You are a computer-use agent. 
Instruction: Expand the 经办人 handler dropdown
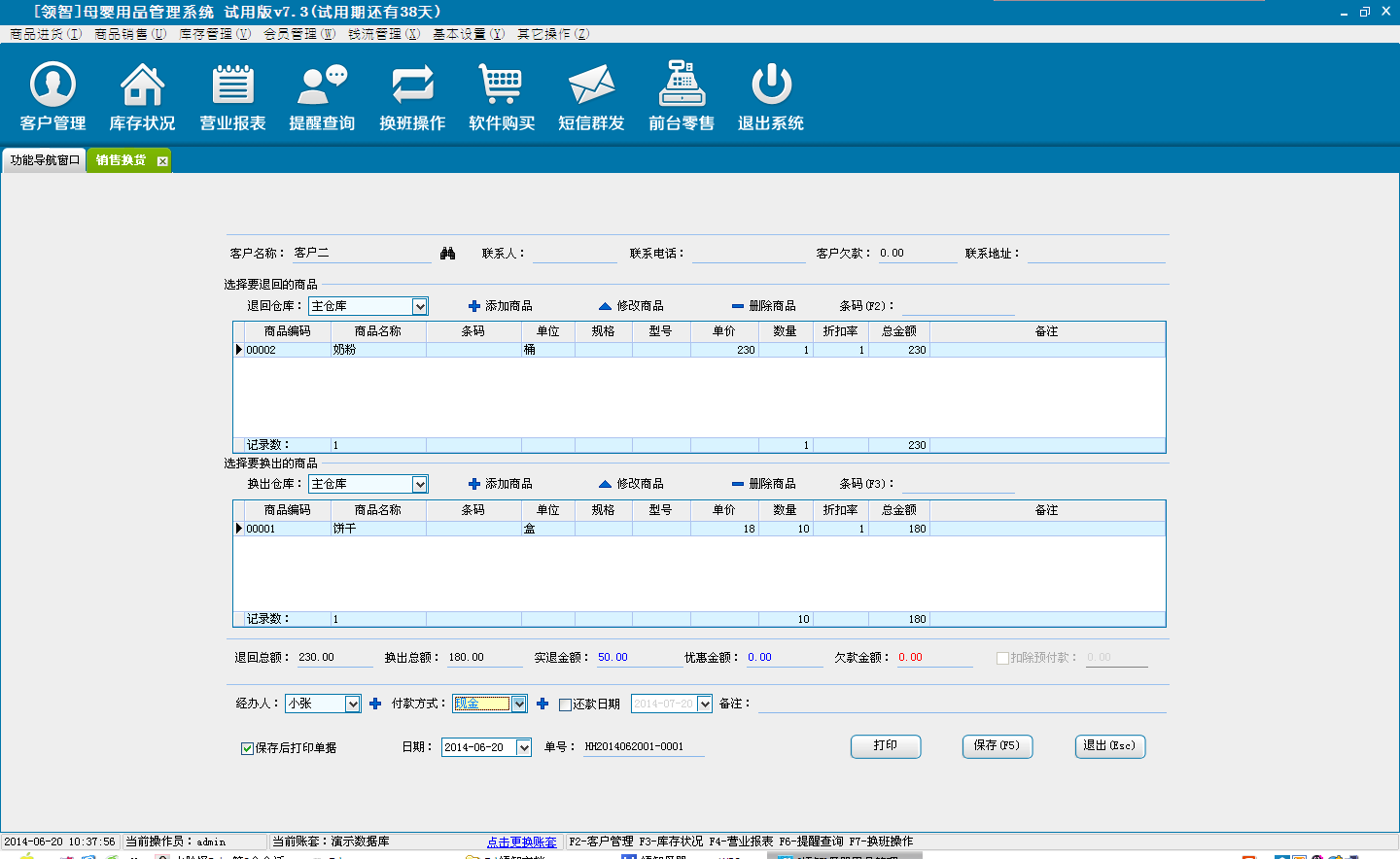pos(353,704)
